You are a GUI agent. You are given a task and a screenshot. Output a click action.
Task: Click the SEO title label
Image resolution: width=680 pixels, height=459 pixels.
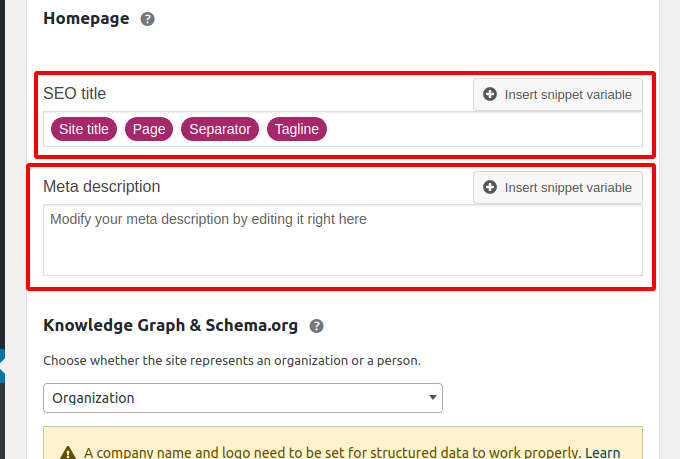(75, 94)
